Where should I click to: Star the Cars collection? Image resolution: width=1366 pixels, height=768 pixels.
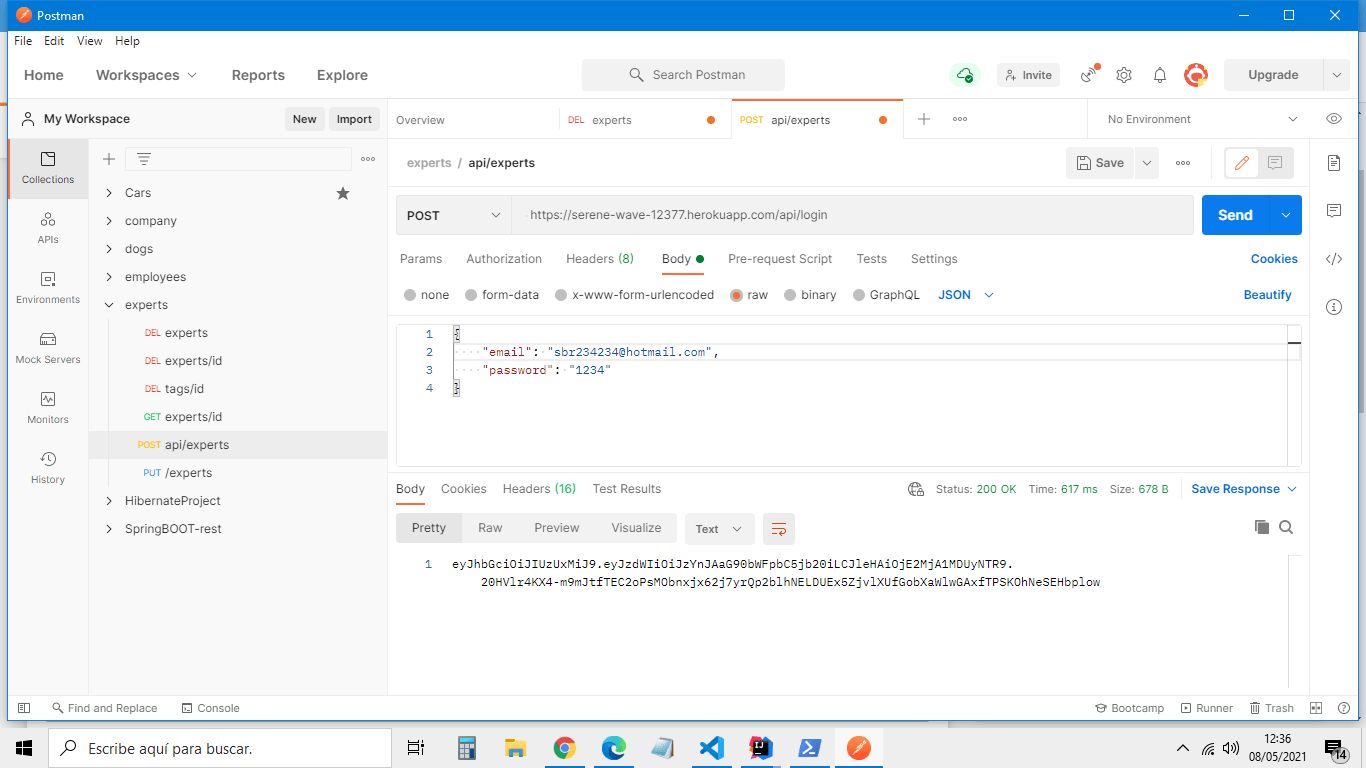click(343, 193)
